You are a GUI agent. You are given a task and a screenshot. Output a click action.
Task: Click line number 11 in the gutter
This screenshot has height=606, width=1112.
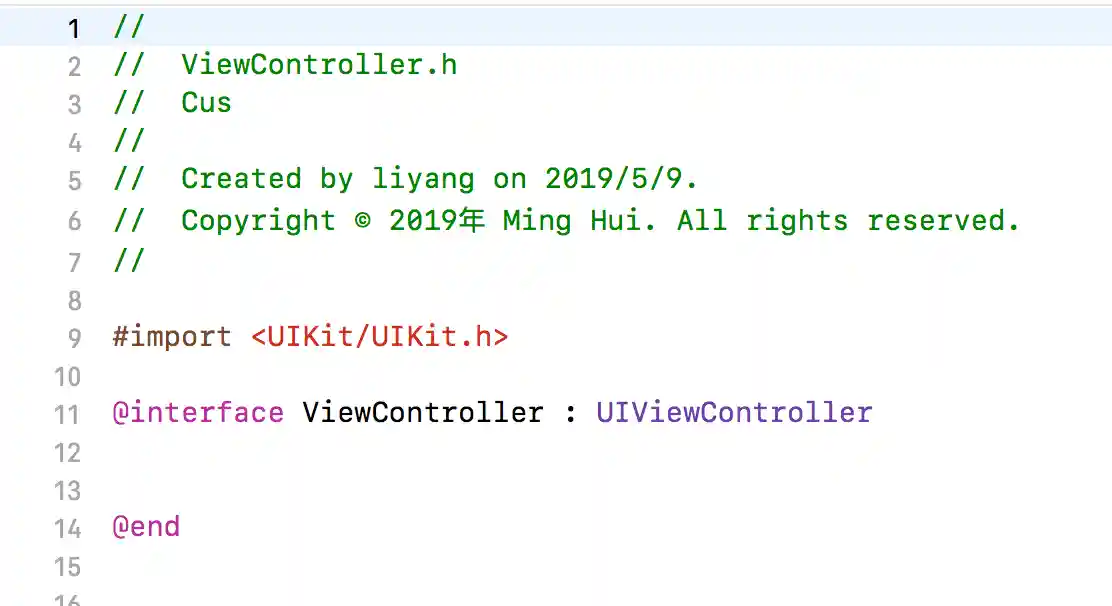coord(67,415)
